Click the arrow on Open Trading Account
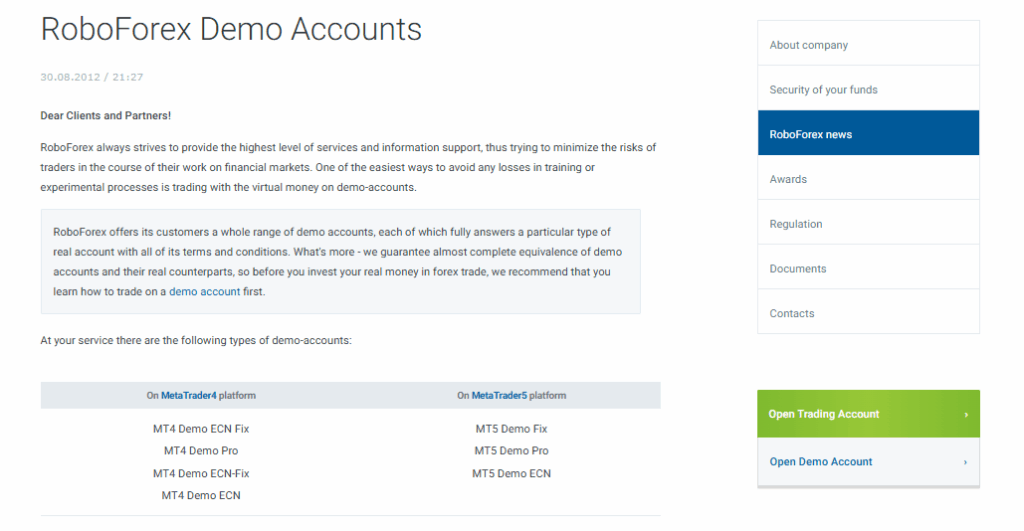 click(x=966, y=414)
